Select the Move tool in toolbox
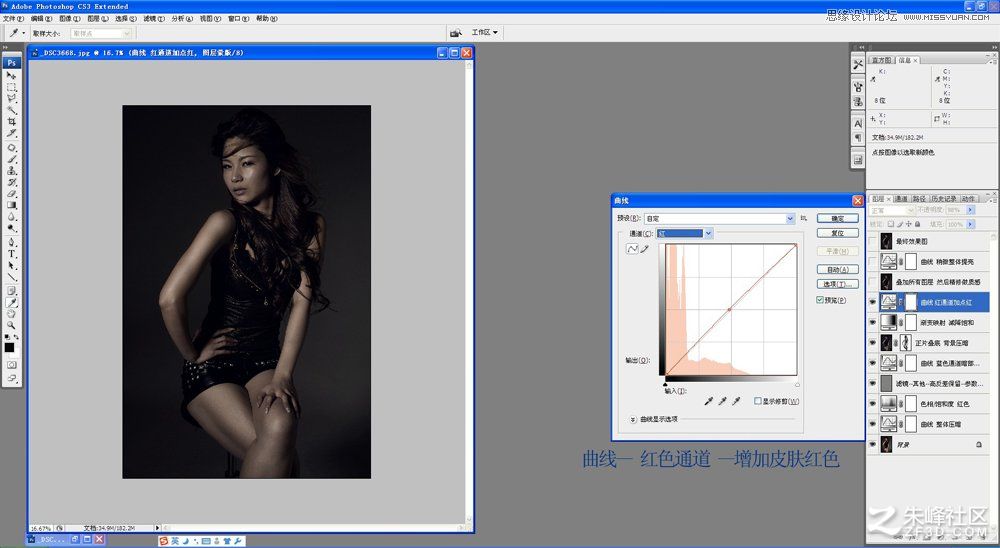This screenshot has height=548, width=1000. (11, 75)
